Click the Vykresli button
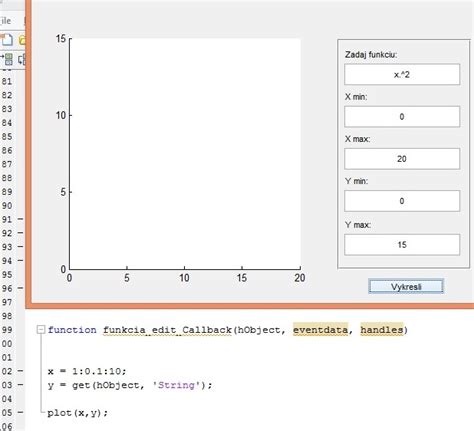This screenshot has height=431, width=474. [x=406, y=287]
